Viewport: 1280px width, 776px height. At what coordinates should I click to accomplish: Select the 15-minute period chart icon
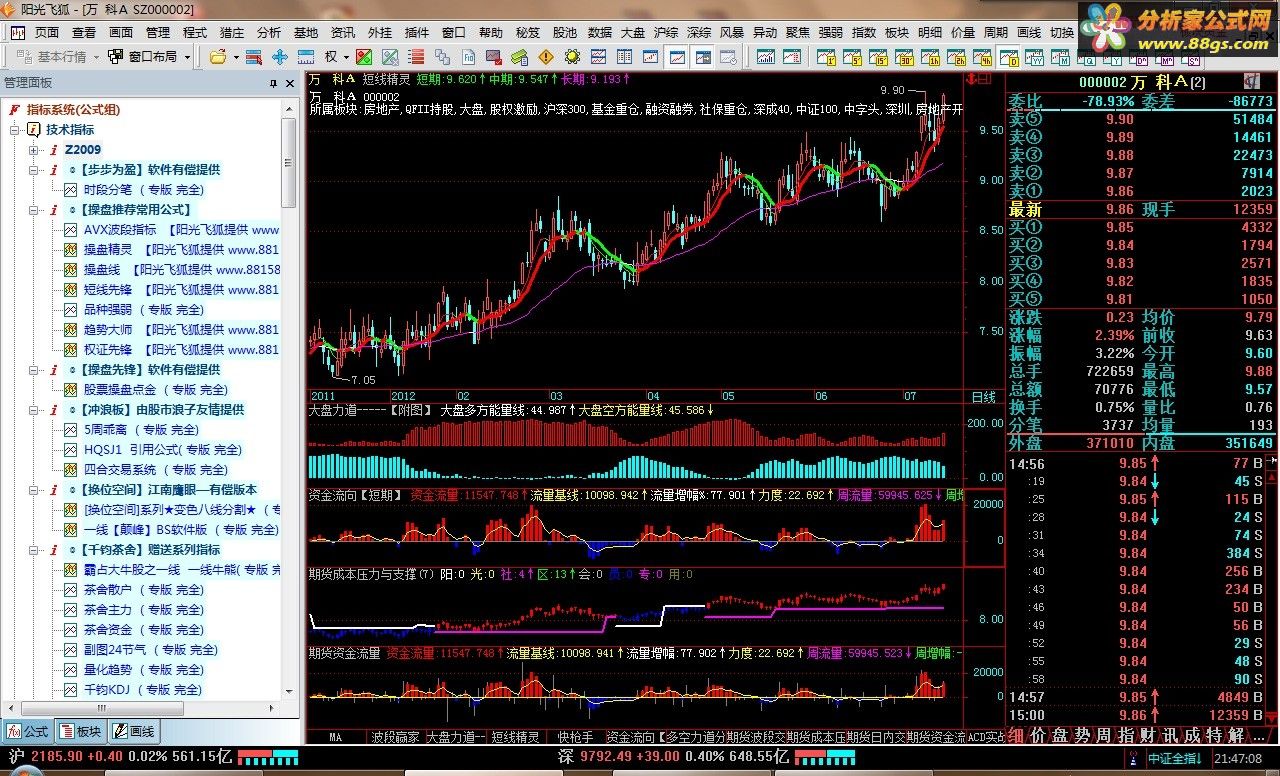878,57
